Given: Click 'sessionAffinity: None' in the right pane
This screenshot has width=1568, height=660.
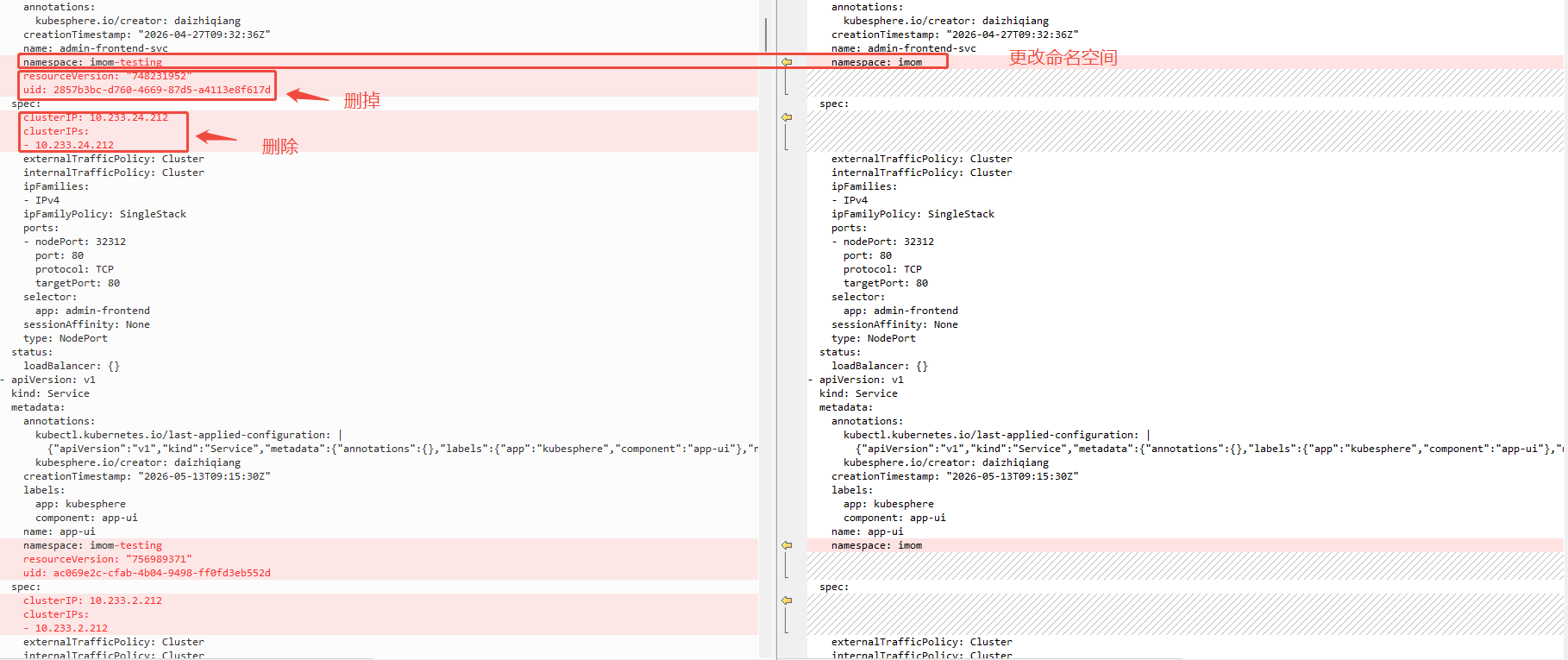Looking at the screenshot, I should (x=894, y=324).
